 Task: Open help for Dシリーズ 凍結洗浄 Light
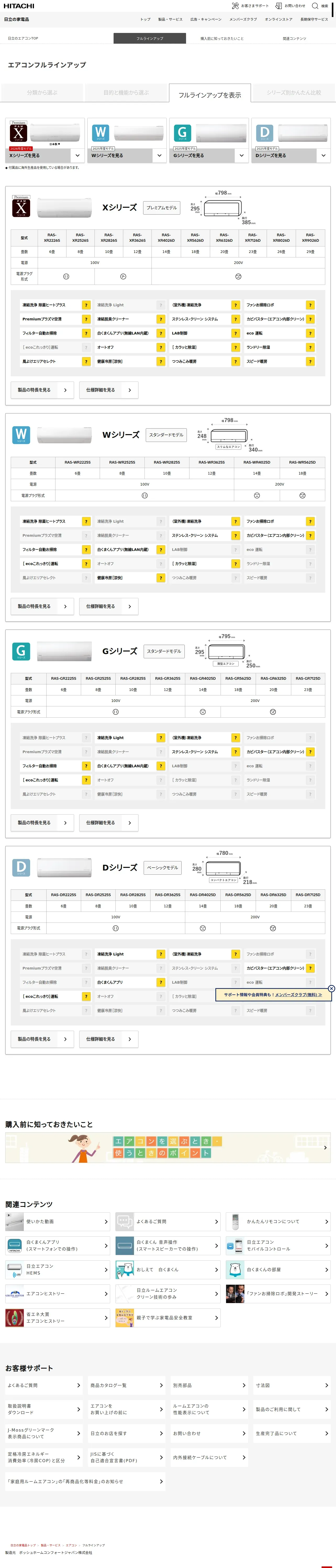pyautogui.click(x=161, y=954)
